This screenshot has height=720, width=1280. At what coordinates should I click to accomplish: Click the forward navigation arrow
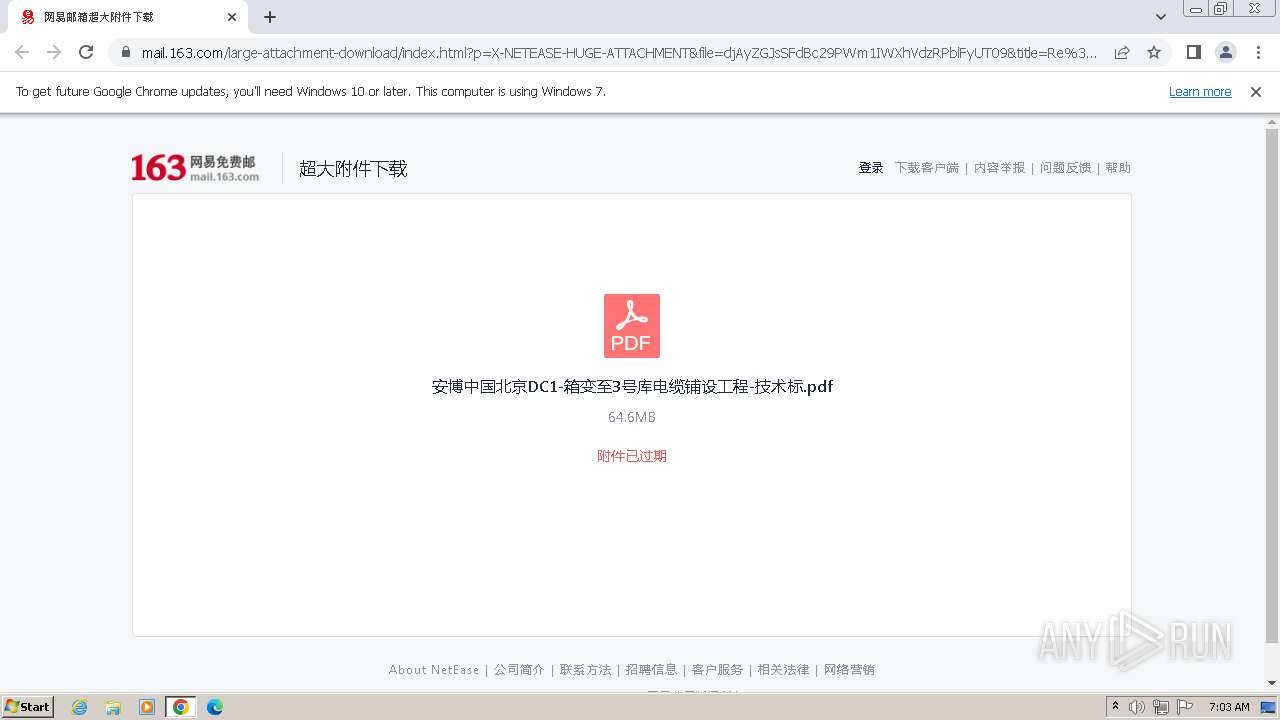54,52
